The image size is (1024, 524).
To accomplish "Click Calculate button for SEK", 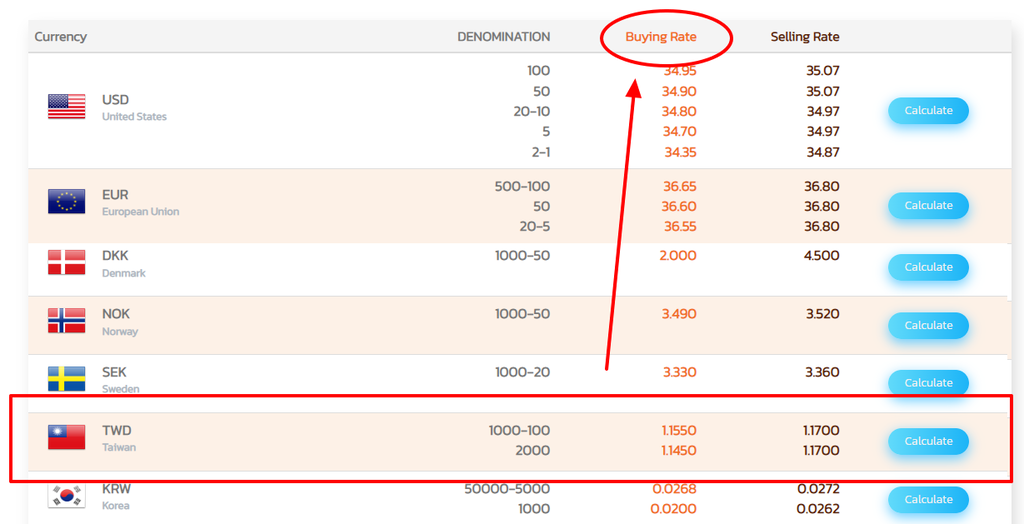I will point(928,383).
